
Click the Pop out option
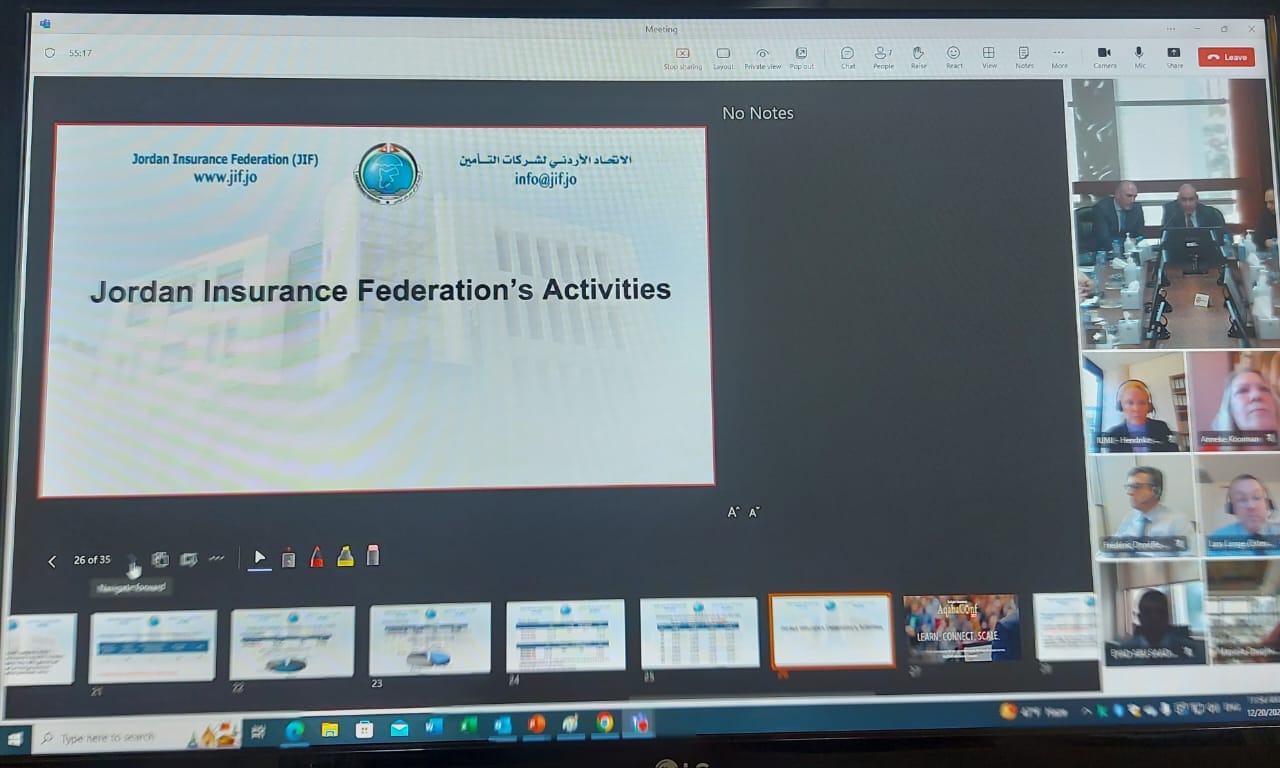801,57
